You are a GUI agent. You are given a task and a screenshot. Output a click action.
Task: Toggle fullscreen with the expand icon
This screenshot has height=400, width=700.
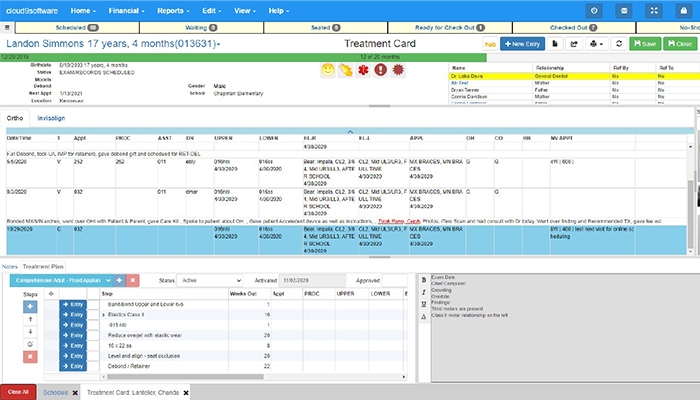coord(654,10)
